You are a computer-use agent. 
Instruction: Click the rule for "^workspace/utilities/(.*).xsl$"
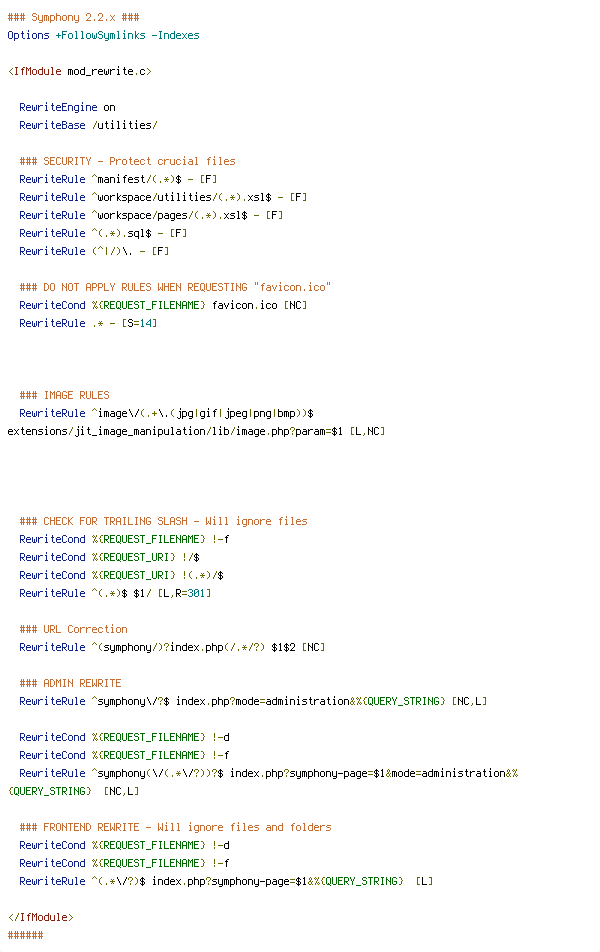pos(163,197)
